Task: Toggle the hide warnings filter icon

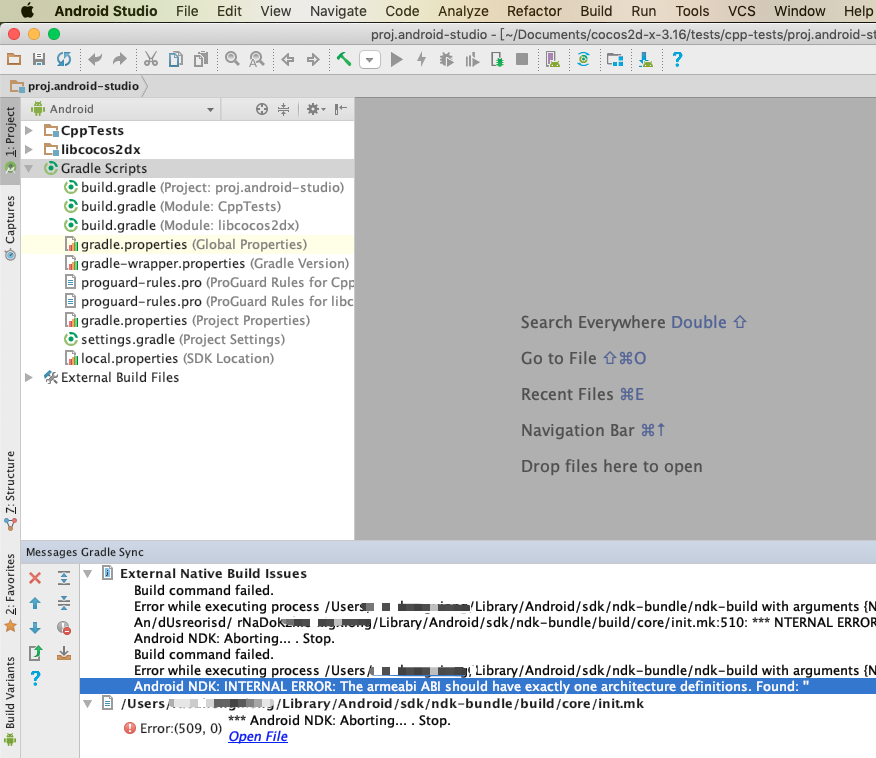Action: (x=64, y=628)
